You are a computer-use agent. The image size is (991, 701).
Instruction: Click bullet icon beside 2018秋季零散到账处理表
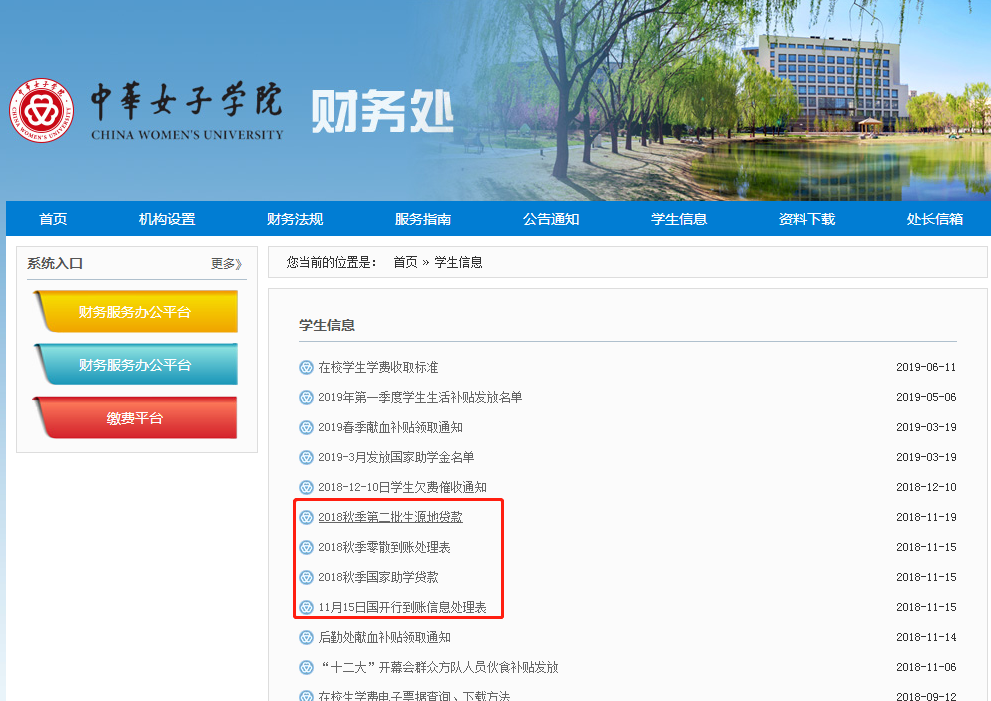306,547
